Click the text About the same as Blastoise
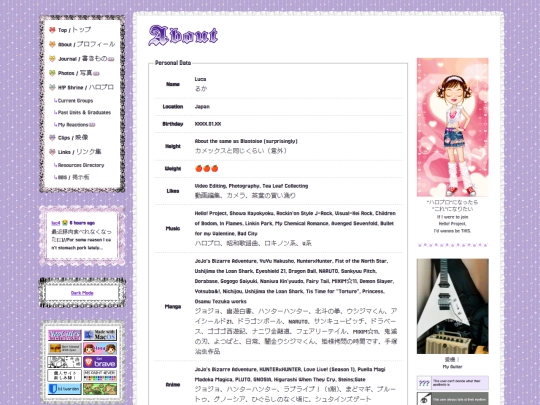The height and width of the screenshot is (405, 540). tap(246, 141)
